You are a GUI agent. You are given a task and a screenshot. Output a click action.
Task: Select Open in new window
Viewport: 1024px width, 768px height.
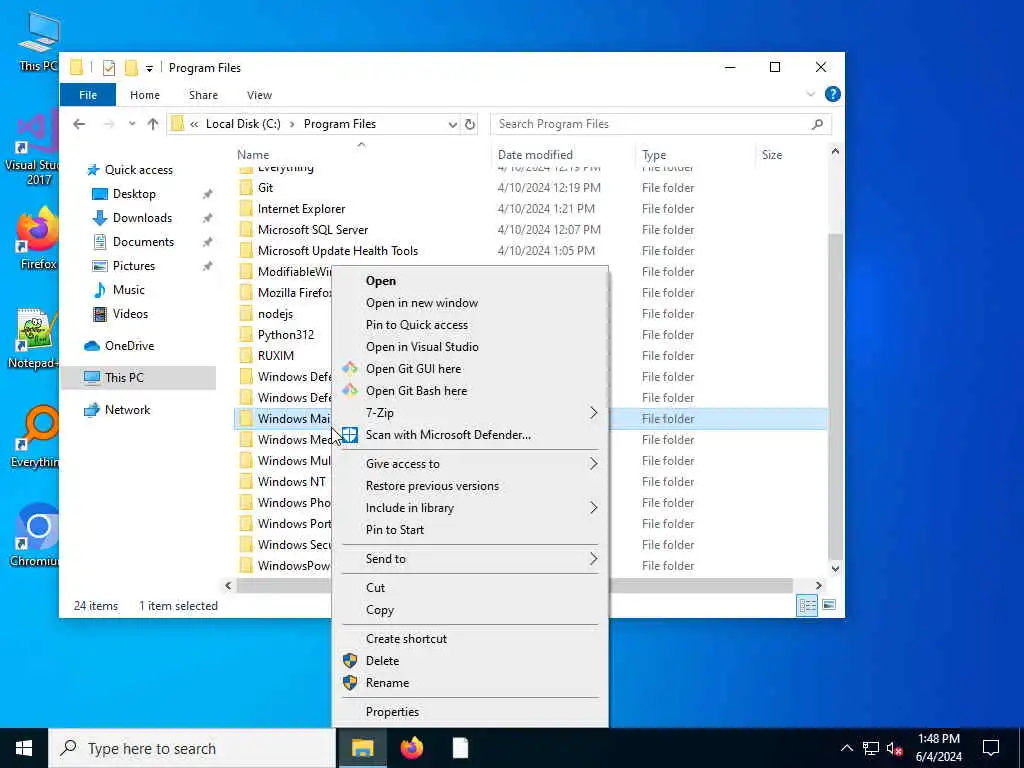pos(422,303)
